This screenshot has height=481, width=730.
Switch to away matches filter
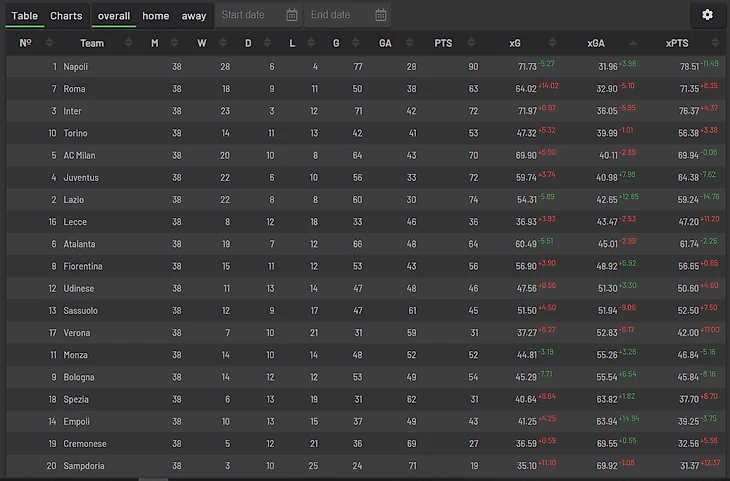tap(194, 16)
